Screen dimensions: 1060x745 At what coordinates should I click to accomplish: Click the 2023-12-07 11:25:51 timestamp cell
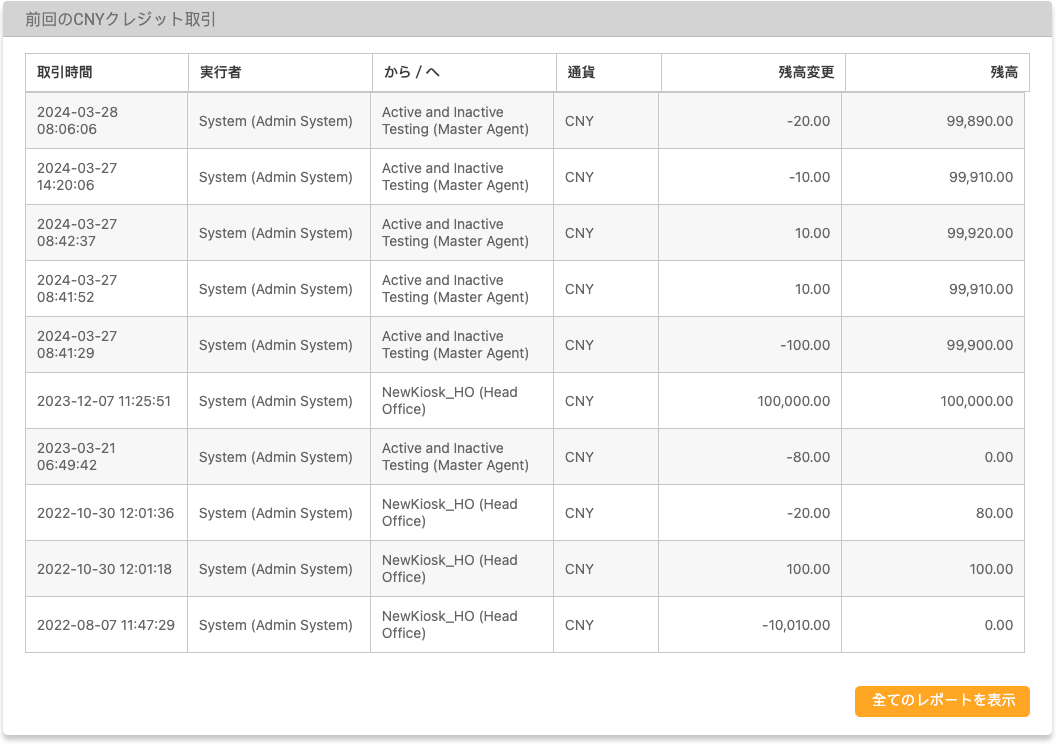104,401
